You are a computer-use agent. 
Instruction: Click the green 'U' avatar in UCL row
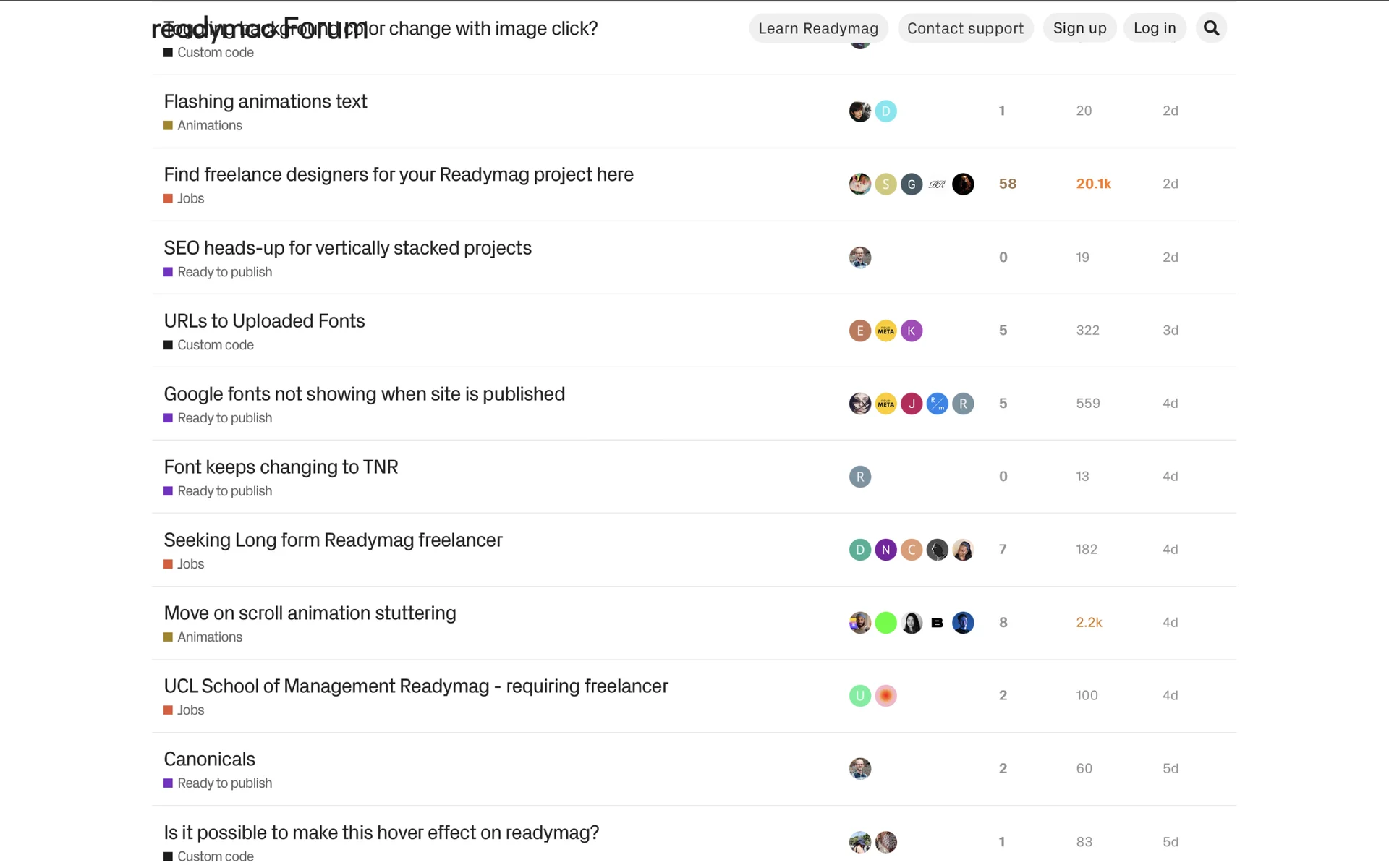click(x=859, y=696)
